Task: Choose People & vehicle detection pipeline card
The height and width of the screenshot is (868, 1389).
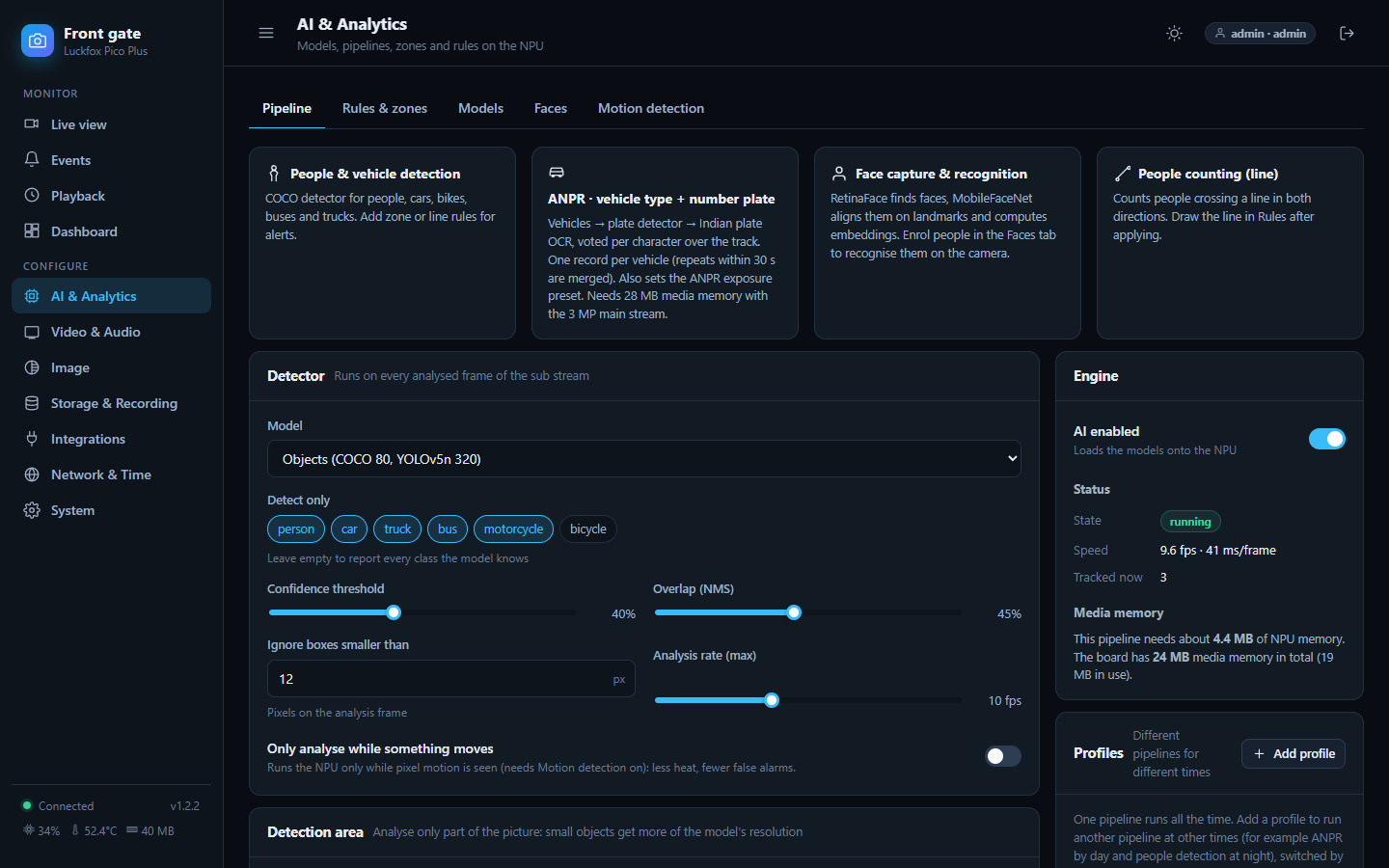Action: pyautogui.click(x=382, y=243)
